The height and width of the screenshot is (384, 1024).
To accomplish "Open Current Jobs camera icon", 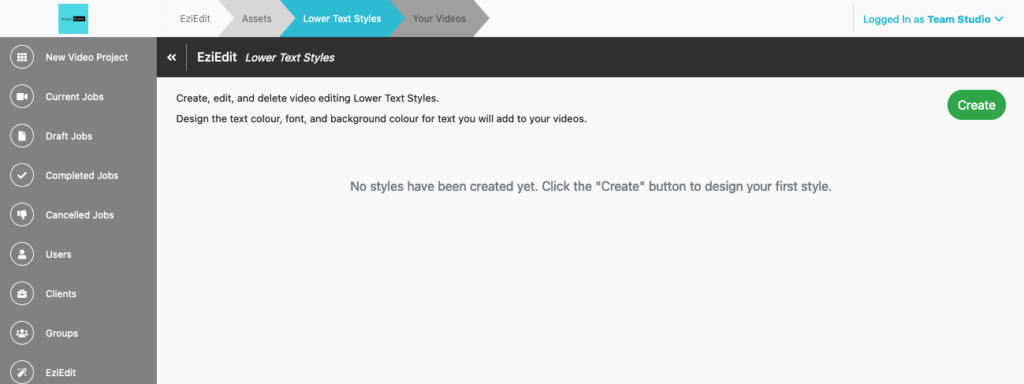I will pos(22,97).
